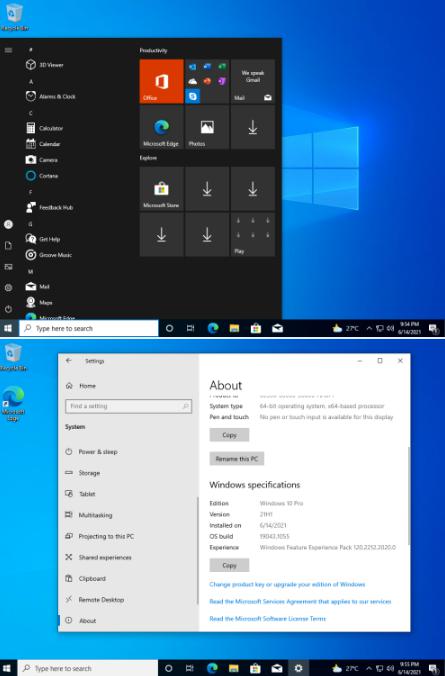Click the user account icon in Start rail
The height and width of the screenshot is (676, 445).
tap(8, 224)
